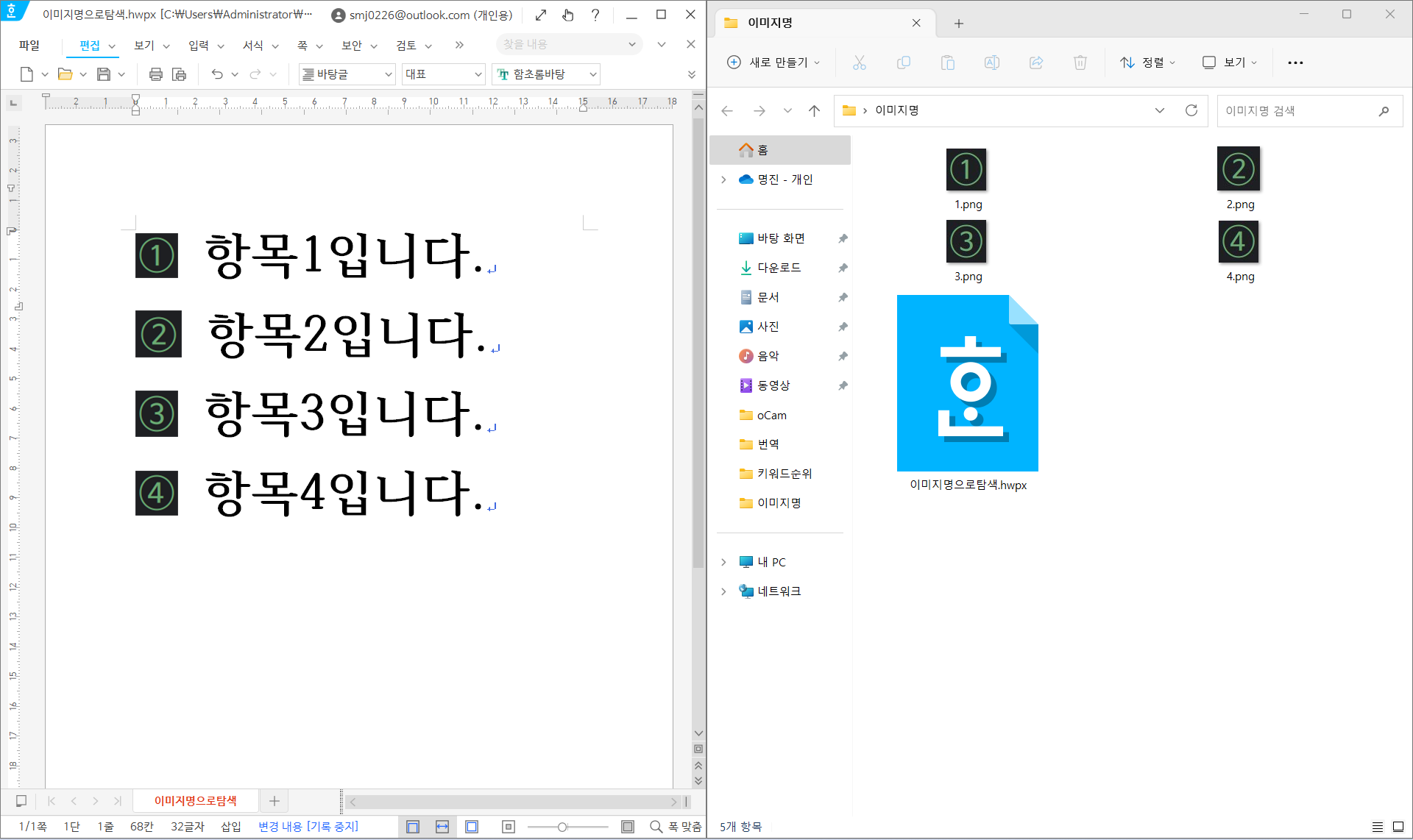
Task: Open the 정렬 sort dropdown in Explorer
Action: pyautogui.click(x=1147, y=63)
